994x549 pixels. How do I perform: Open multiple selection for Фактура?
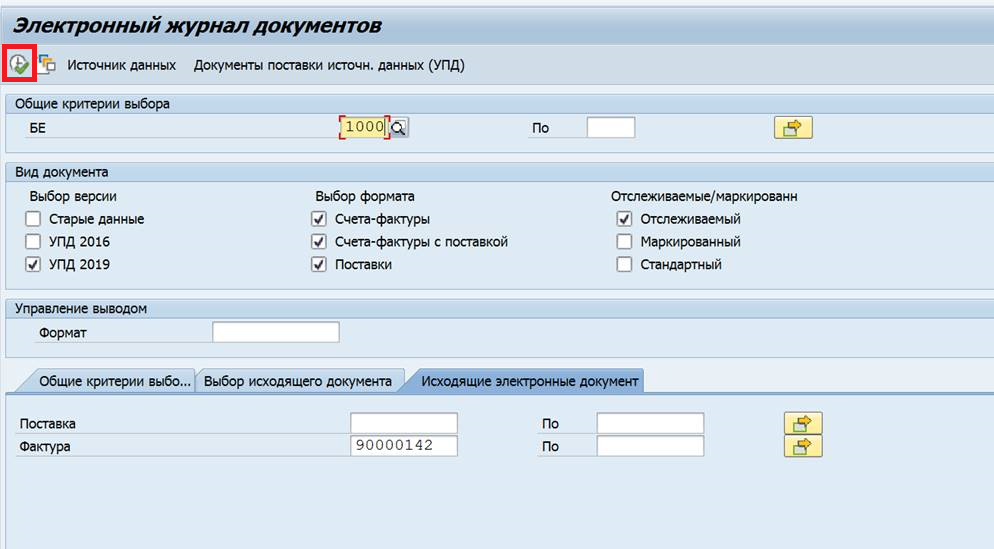pos(802,446)
